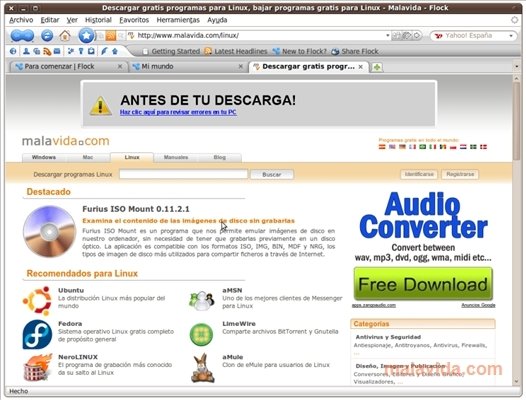
Task: Click the Ubuntu logo icon
Action: (37, 301)
